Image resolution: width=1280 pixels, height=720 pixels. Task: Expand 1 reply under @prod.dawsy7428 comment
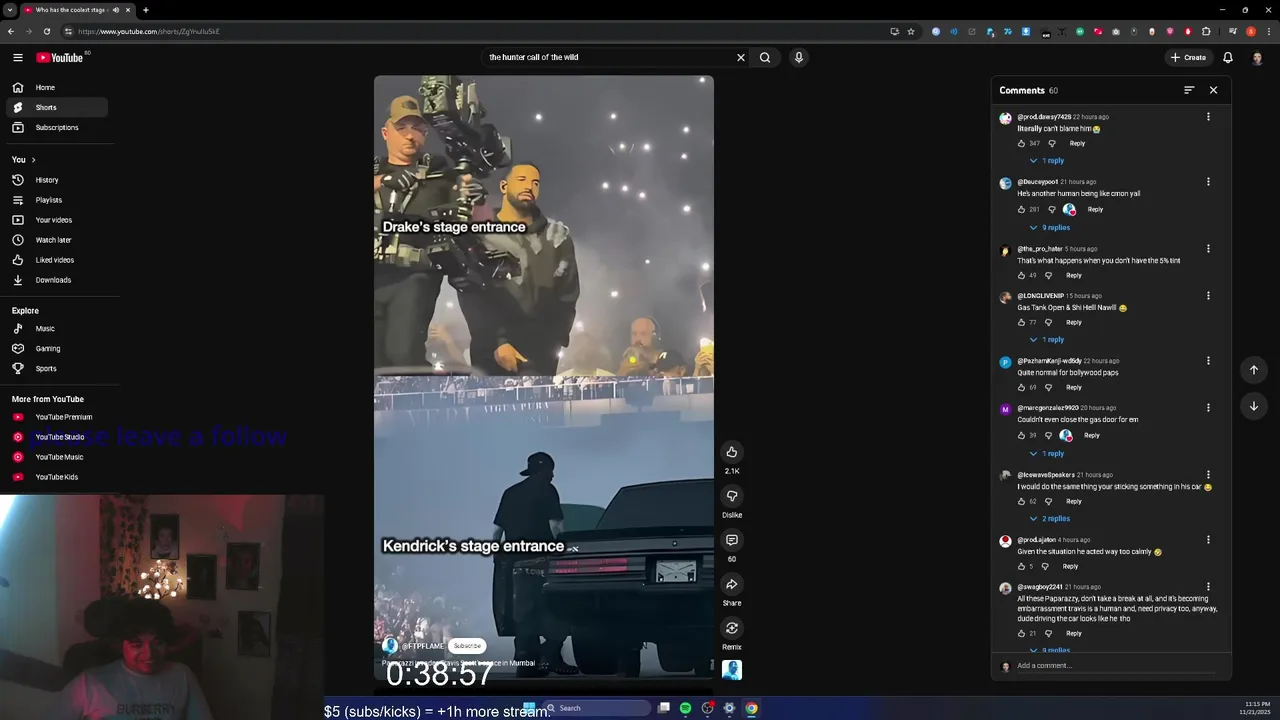[x=1047, y=161]
